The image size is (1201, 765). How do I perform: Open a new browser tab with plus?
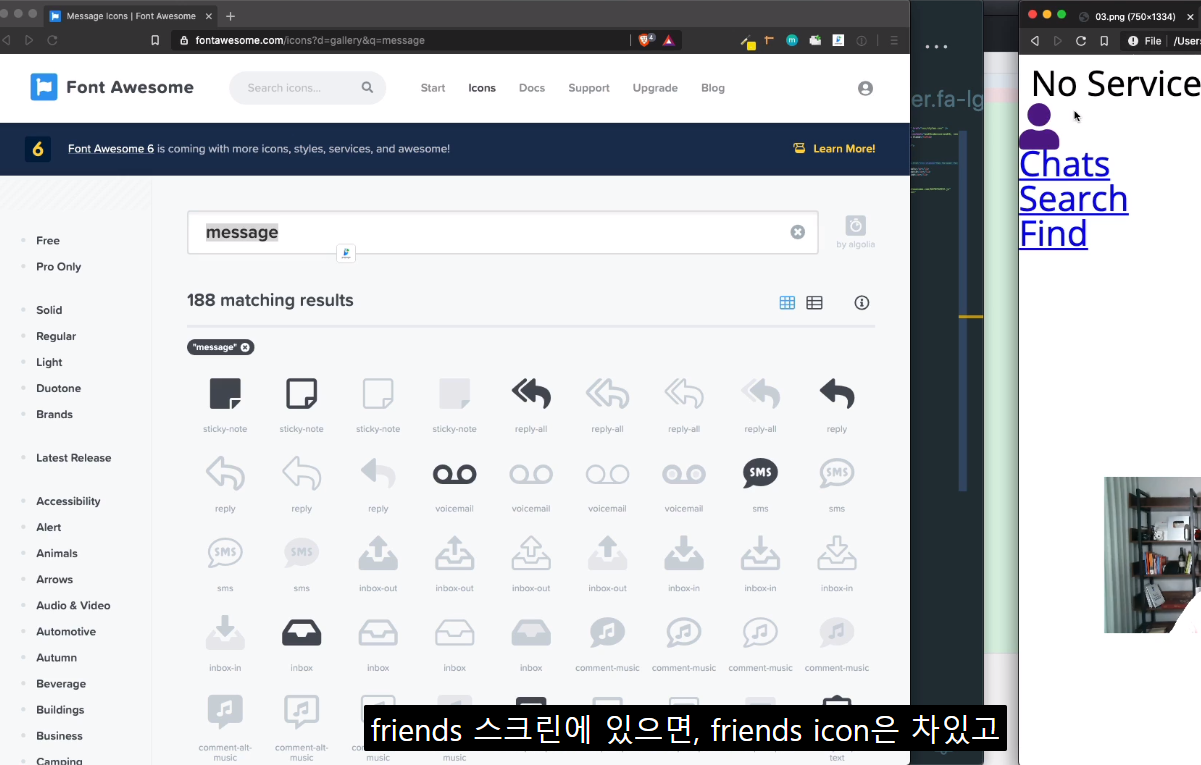click(x=230, y=16)
